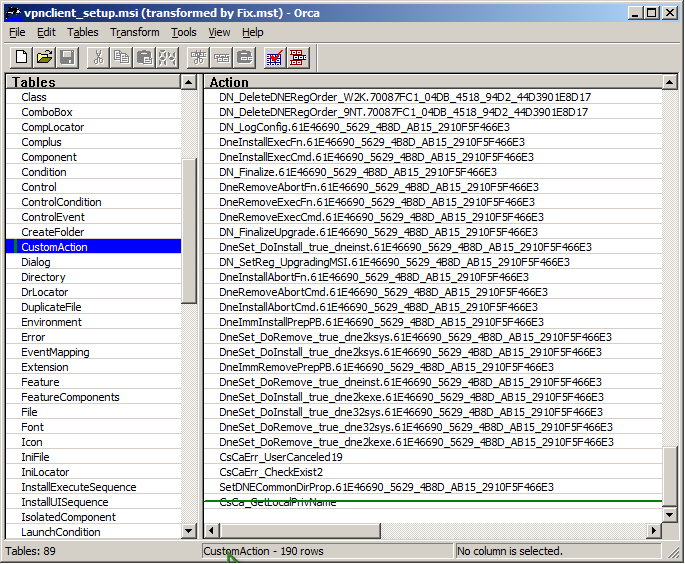Screen dimensions: 685x564
Task: Click the Action column header
Action: click(x=432, y=82)
